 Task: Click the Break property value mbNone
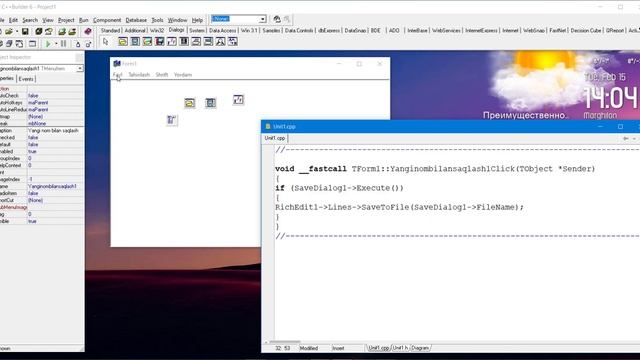[56, 123]
